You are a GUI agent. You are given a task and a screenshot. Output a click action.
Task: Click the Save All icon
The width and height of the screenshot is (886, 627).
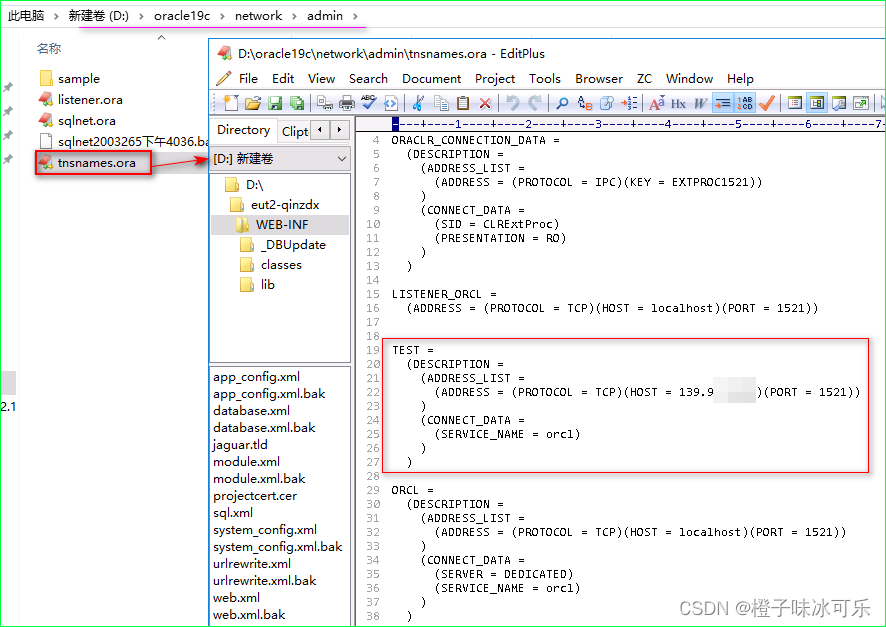297,103
